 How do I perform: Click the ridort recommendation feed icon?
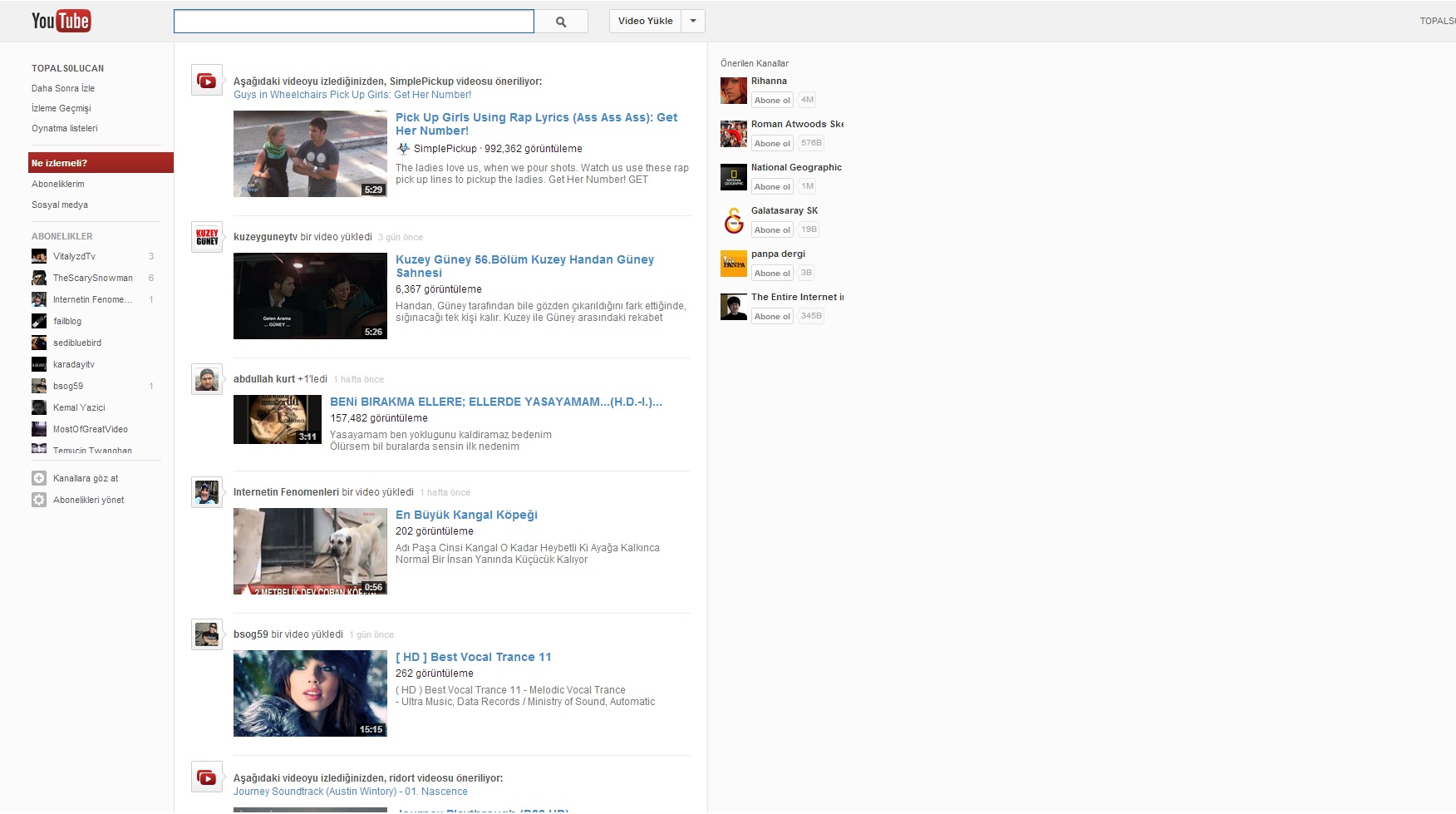(x=207, y=777)
